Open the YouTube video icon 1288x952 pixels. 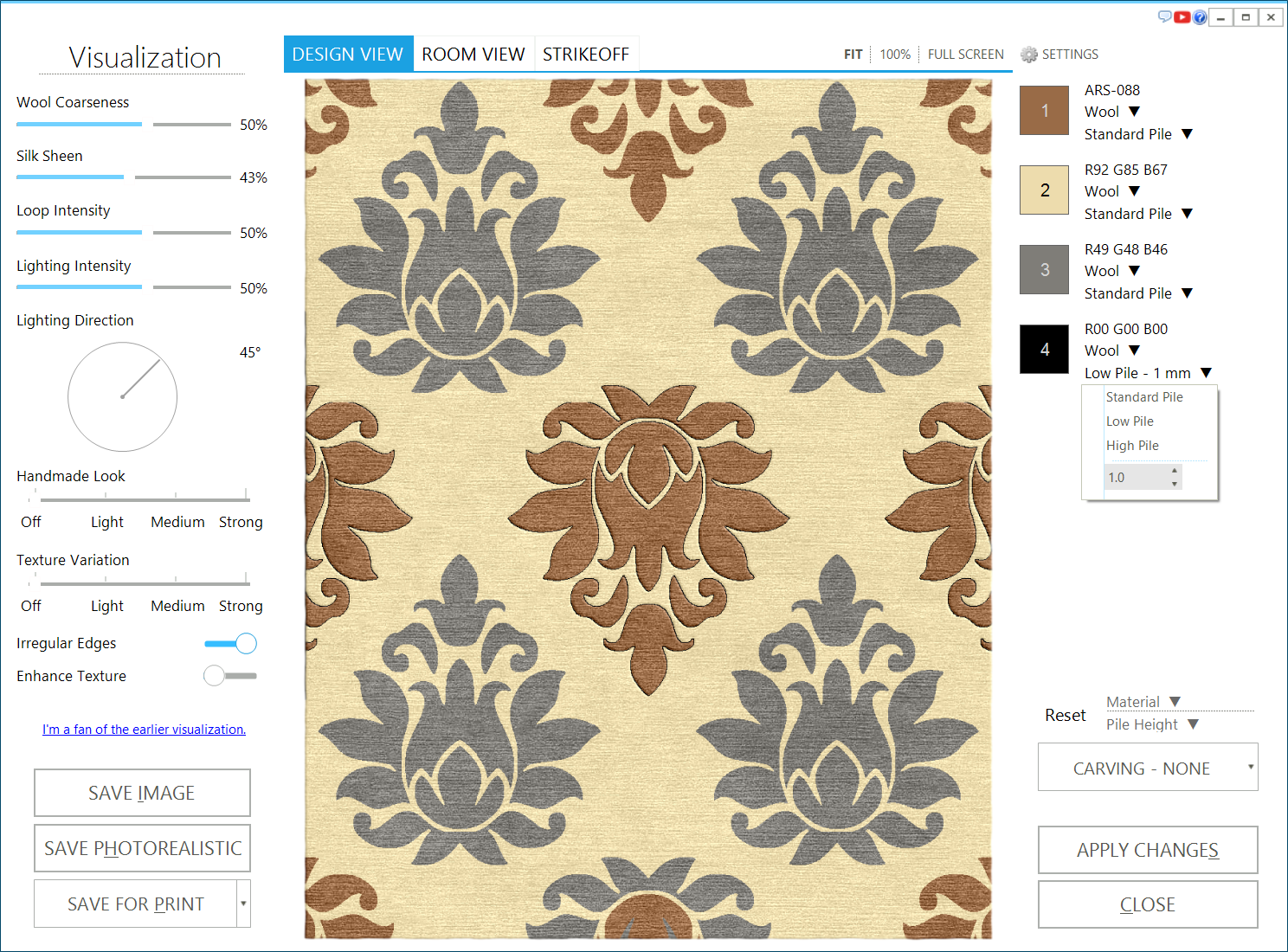pos(1182,17)
